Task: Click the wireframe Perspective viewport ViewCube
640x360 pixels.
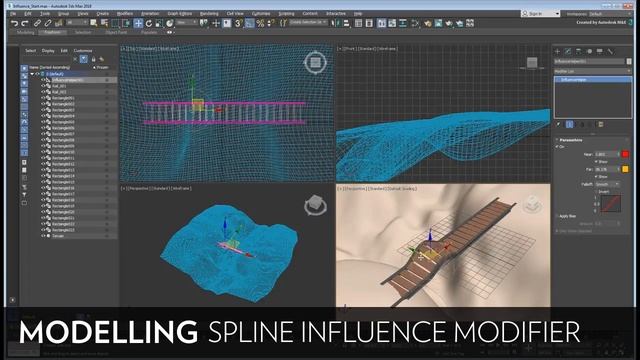Action: coord(315,205)
